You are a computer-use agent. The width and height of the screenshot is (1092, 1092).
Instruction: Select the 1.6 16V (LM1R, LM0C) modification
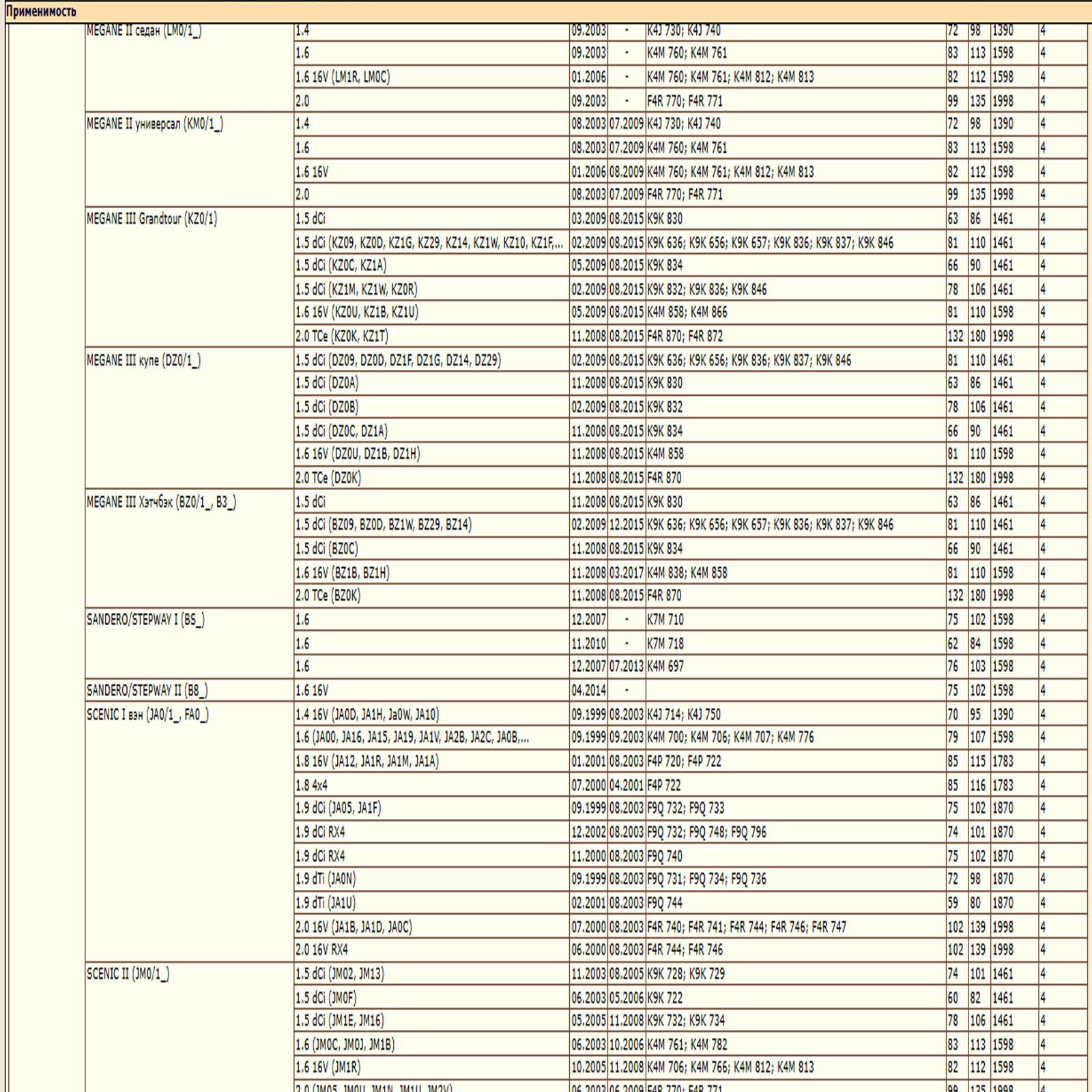[343, 77]
